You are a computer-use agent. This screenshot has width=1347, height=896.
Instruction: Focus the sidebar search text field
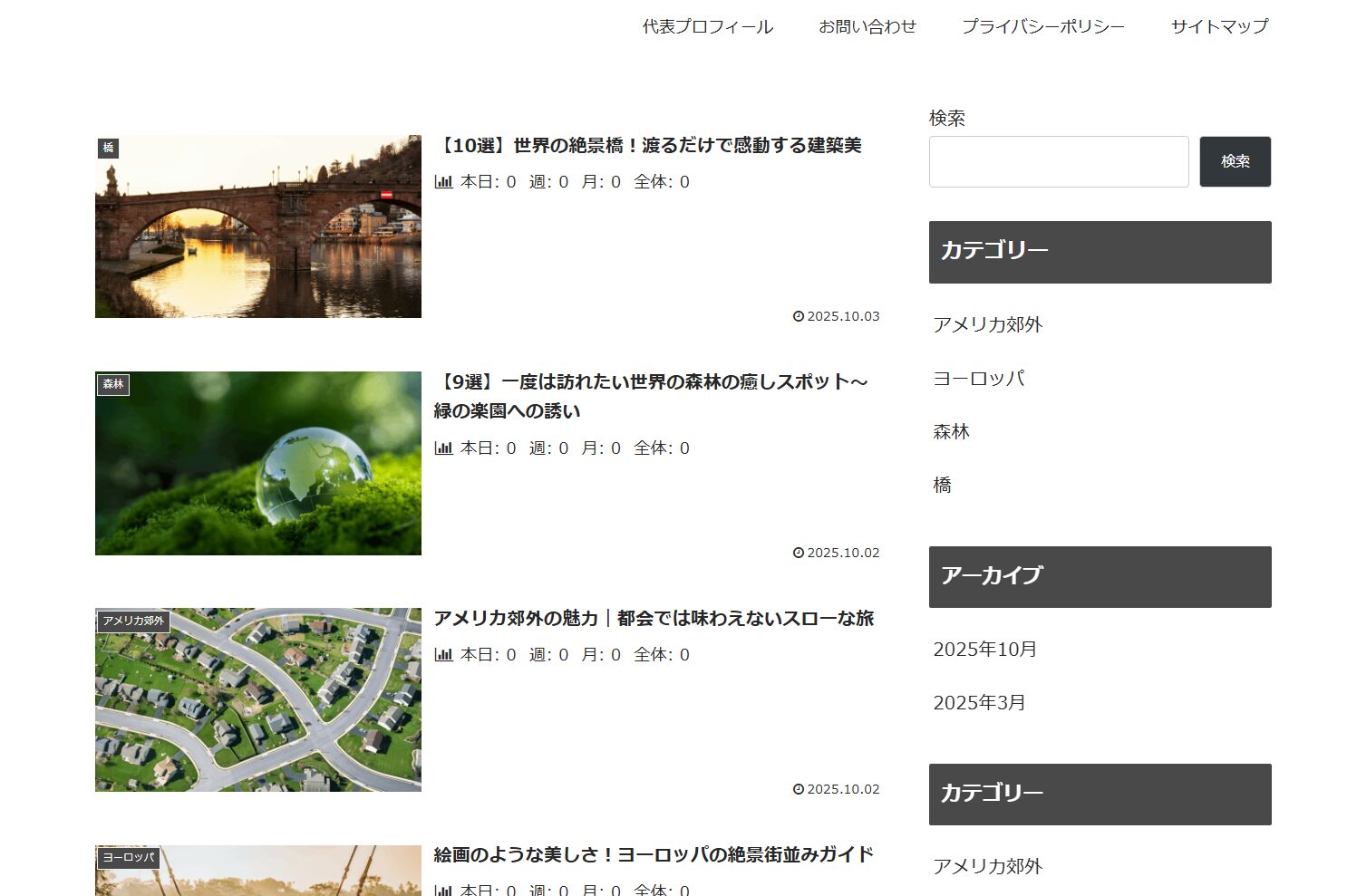(x=1058, y=162)
